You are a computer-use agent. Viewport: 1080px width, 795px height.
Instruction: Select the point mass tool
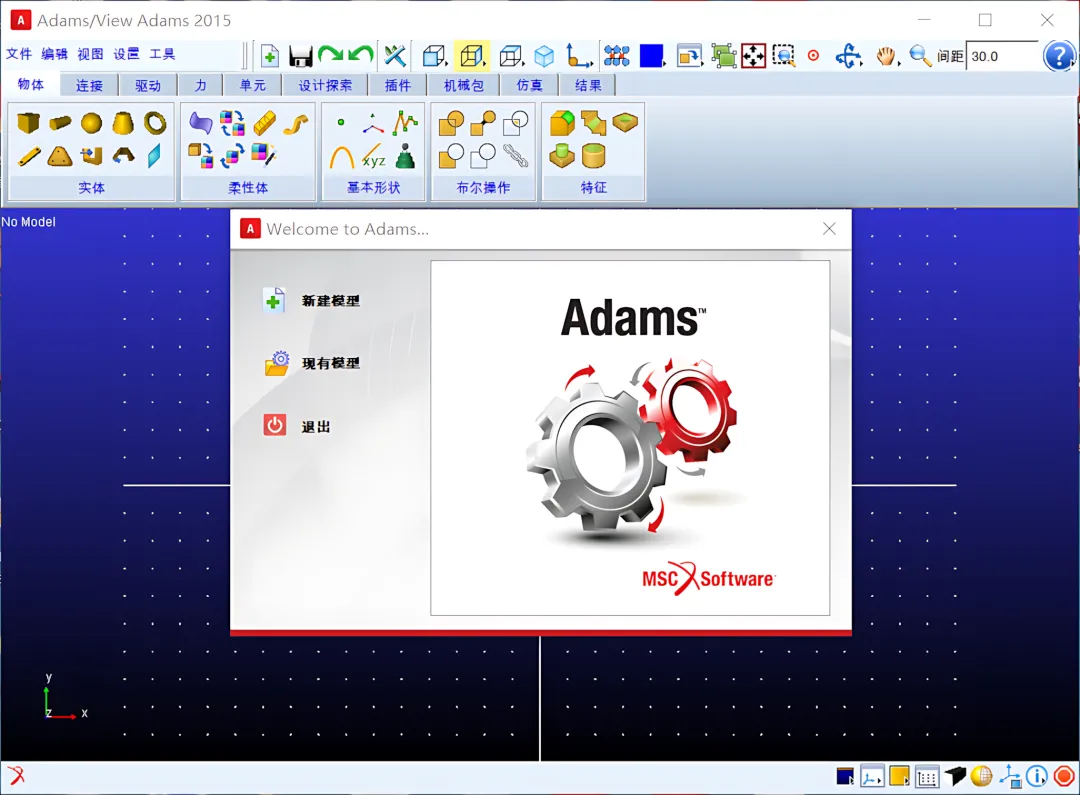(x=405, y=156)
